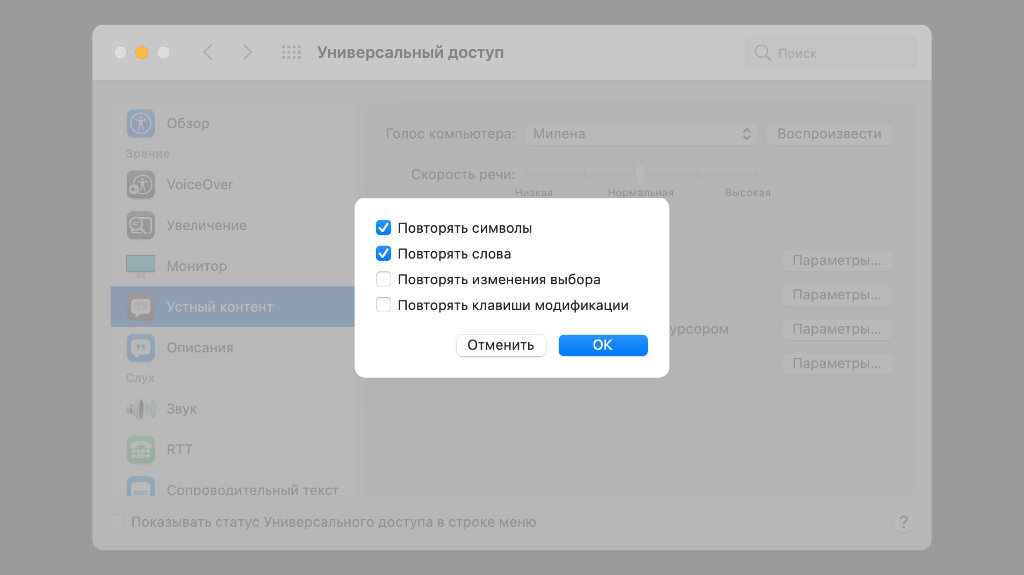The image size is (1024, 575).
Task: Adjust the Скорость речи slider thumb
Action: click(x=641, y=174)
